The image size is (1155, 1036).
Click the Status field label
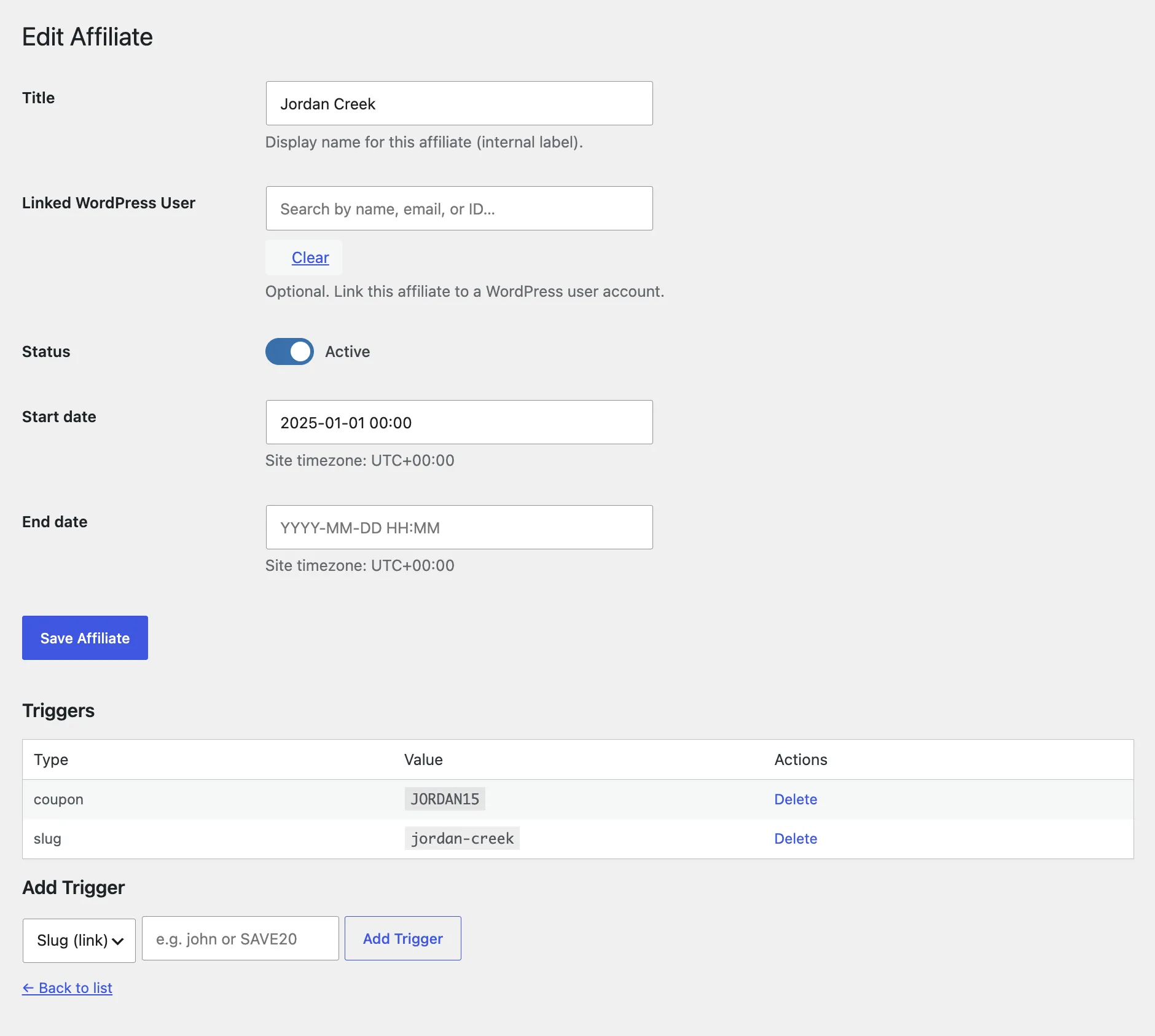point(46,351)
